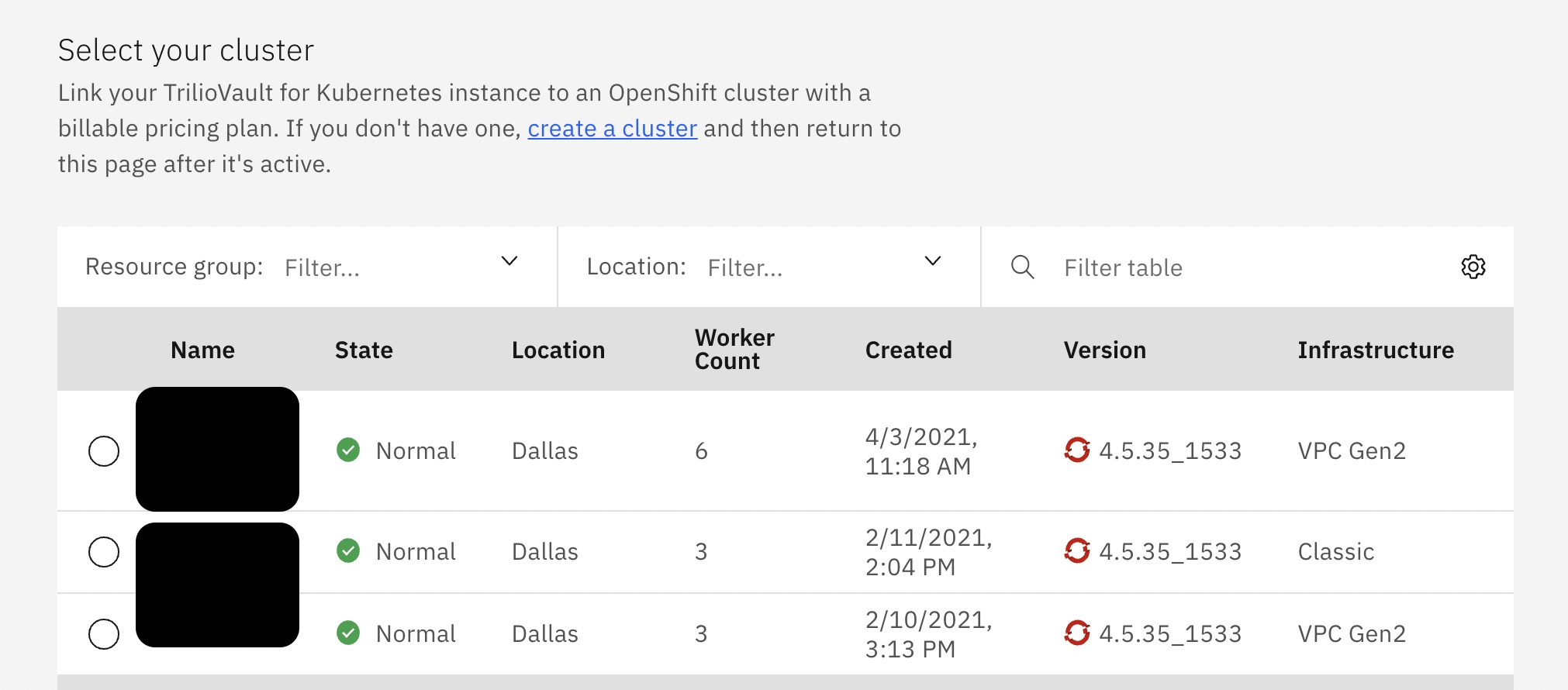Select the Classic infrastructure cluster radio button
This screenshot has width=1568, height=690.
(x=104, y=551)
